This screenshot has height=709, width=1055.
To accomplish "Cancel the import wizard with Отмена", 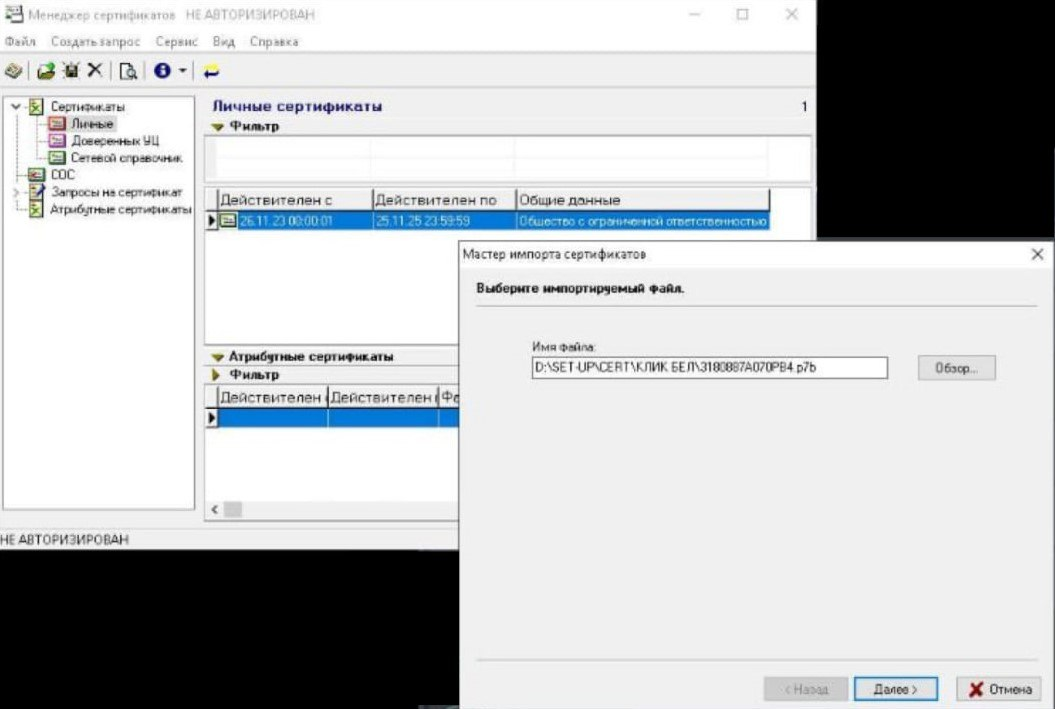I will tap(999, 690).
